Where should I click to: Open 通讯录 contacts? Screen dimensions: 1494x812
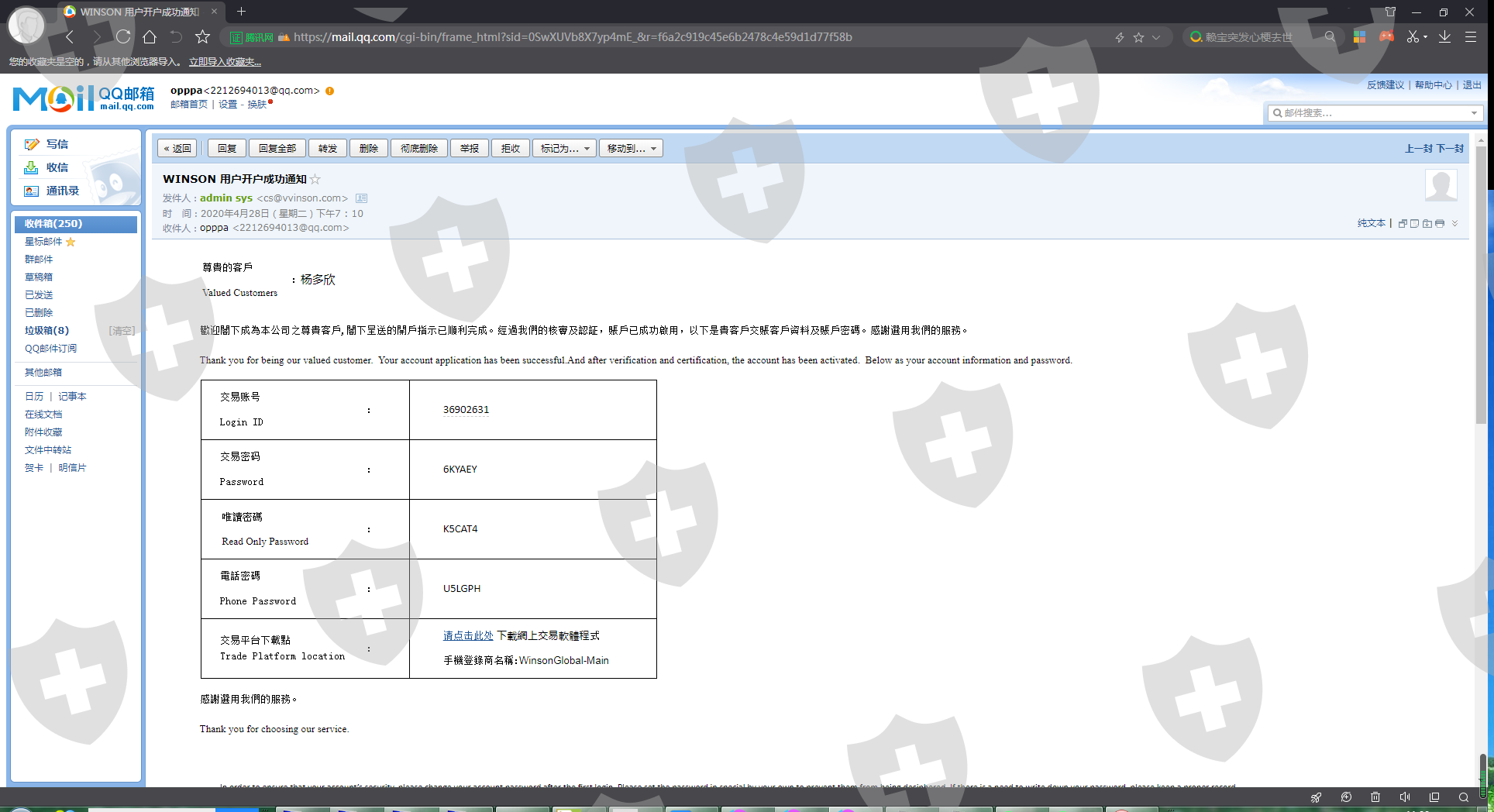(62, 191)
